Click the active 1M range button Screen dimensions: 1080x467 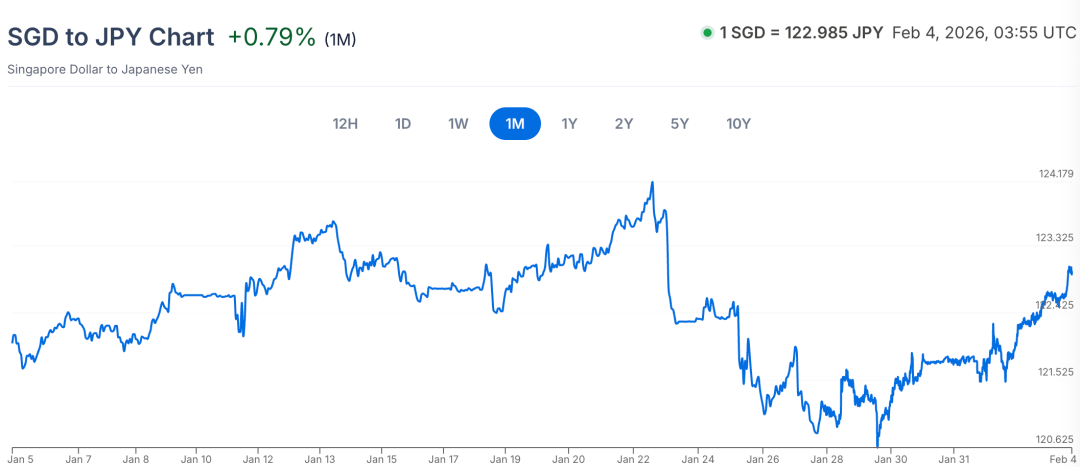coord(515,124)
